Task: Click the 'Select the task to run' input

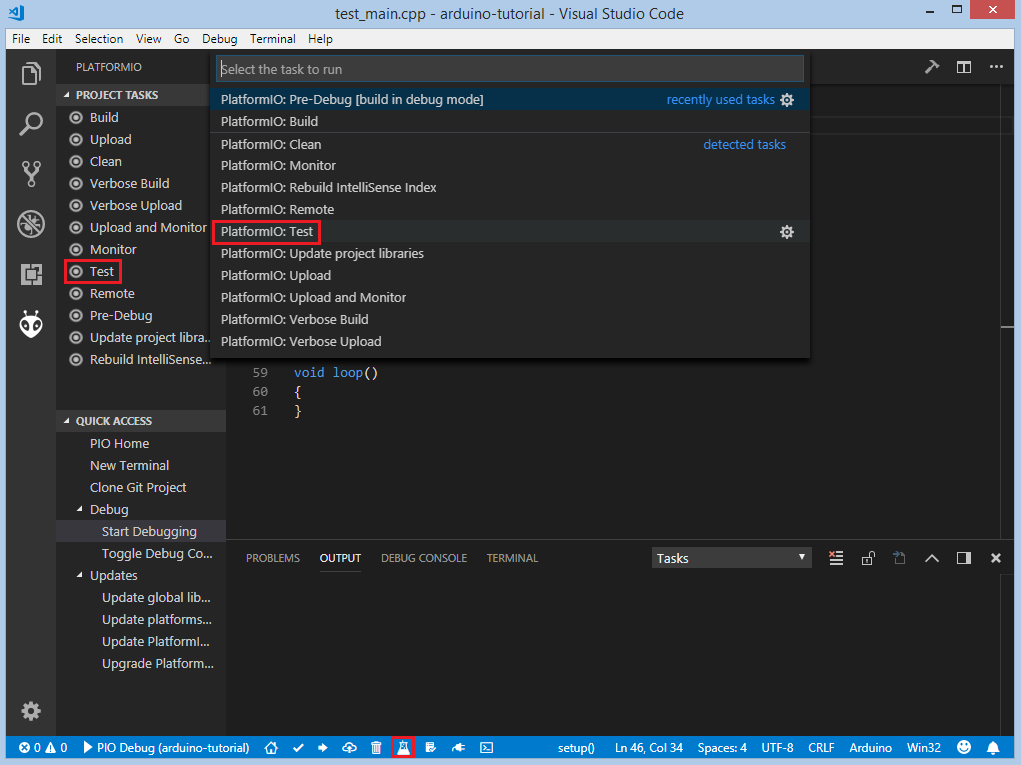Action: (510, 69)
